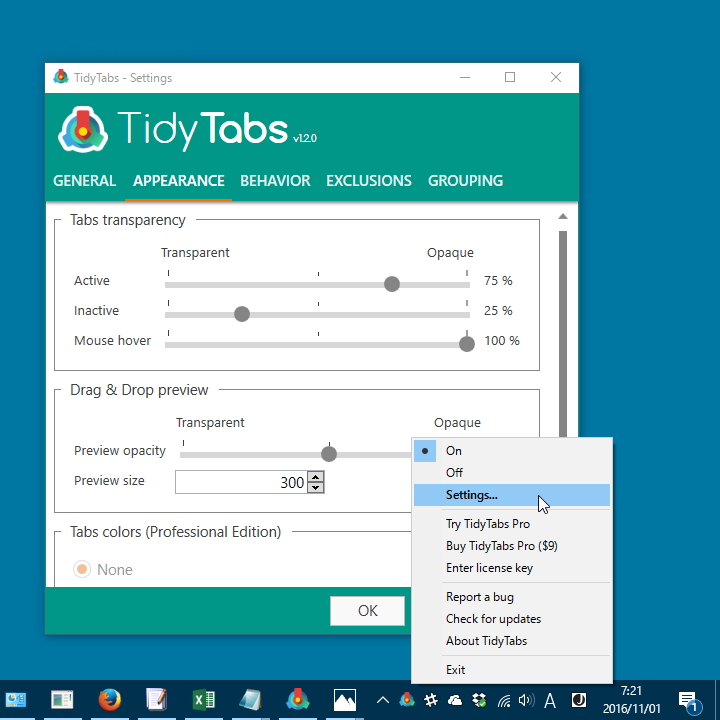Screen dimensions: 720x720
Task: Open the Wi-Fi network tray icon
Action: [x=504, y=701]
